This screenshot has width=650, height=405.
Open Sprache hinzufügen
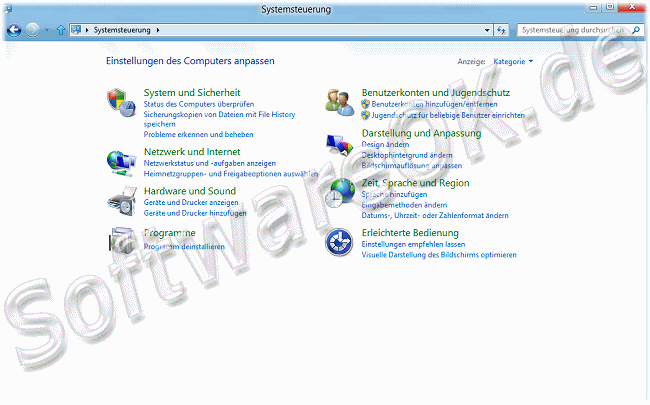pyautogui.click(x=394, y=194)
